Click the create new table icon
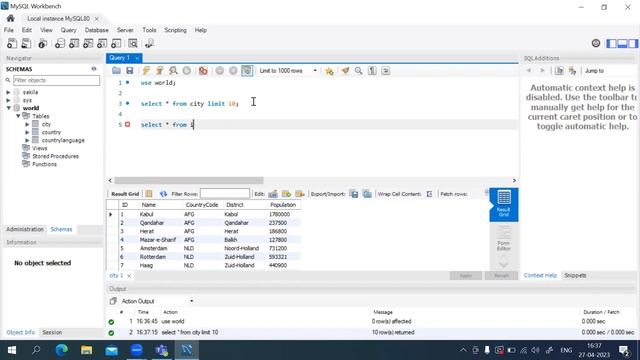Screen dimensions: 640x360 pos(74,43)
